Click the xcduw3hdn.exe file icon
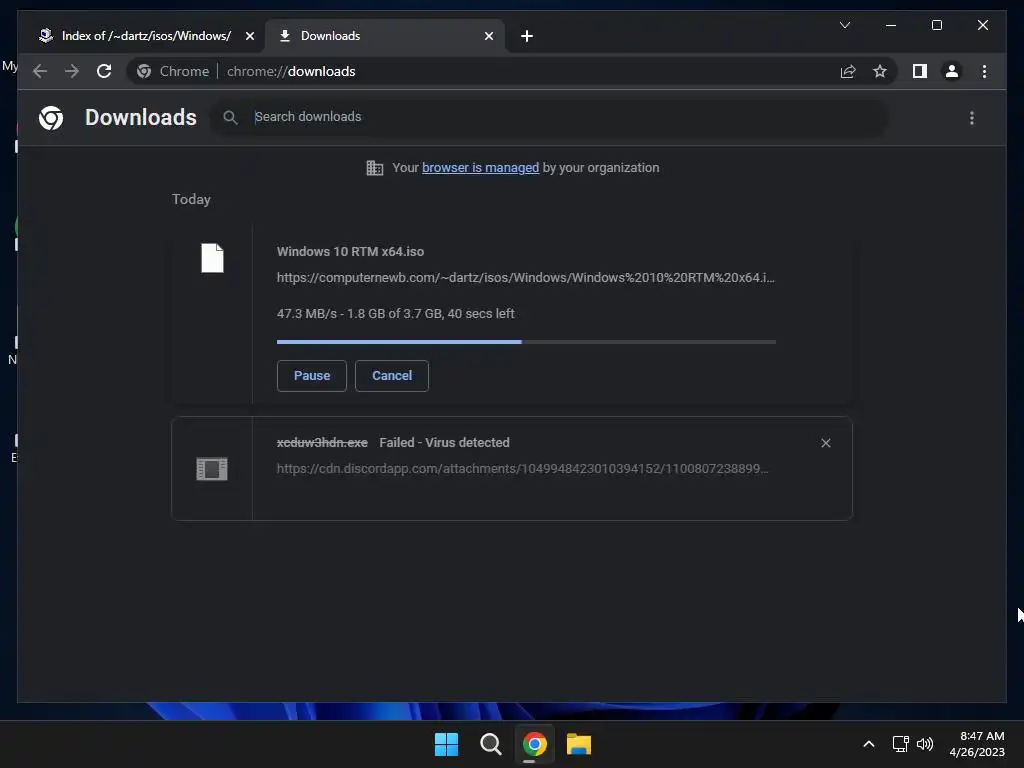 pos(212,468)
